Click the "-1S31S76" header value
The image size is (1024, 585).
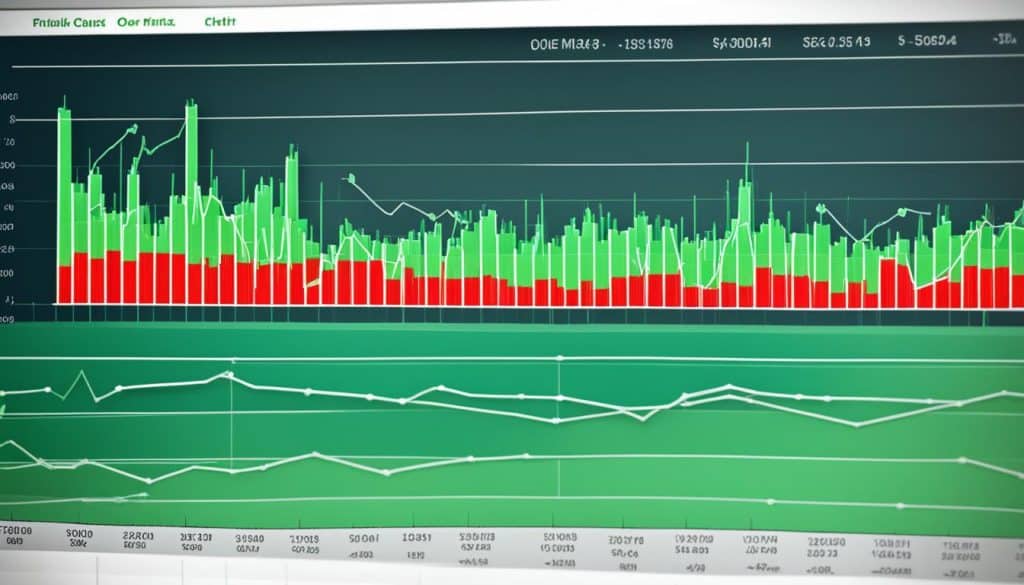[x=645, y=44]
